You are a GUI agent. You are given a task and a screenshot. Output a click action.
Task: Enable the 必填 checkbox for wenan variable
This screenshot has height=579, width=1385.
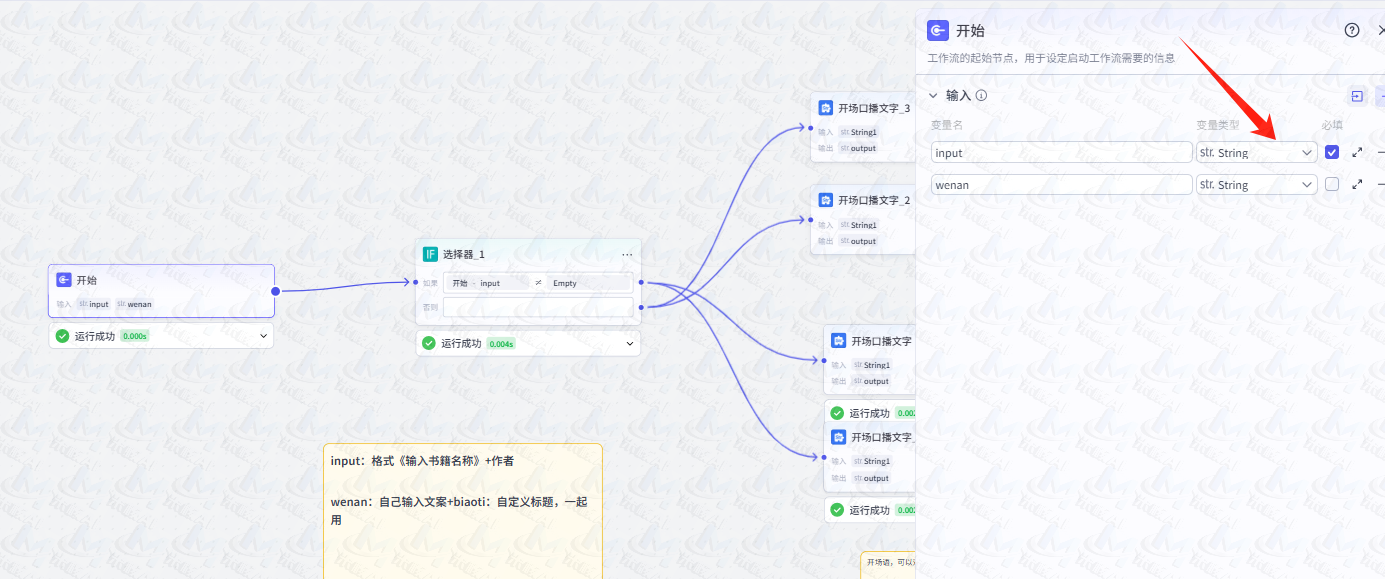click(x=1332, y=184)
